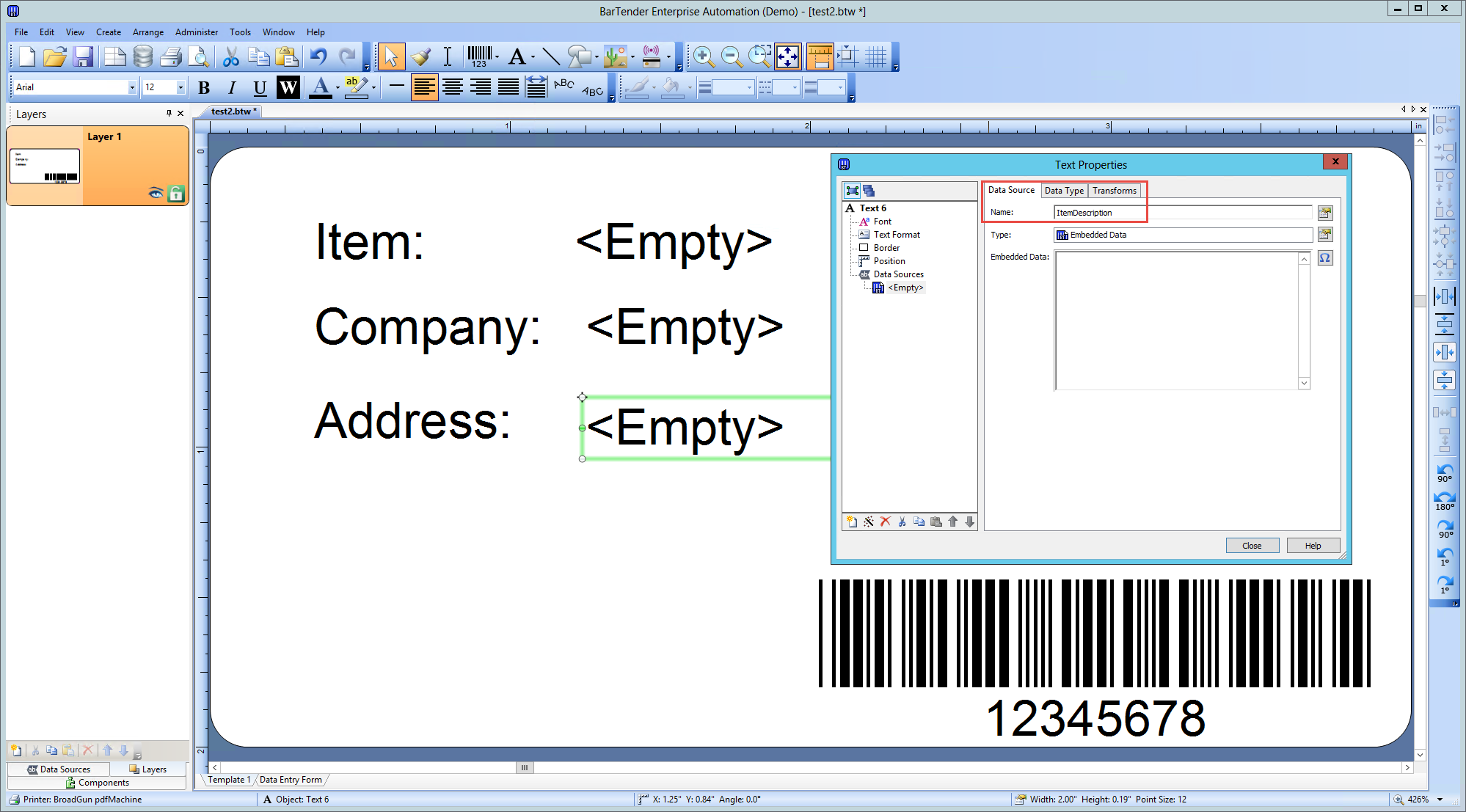Screen dimensions: 1466x812
Task: Toggle Layer 1 visibility eye
Action: point(156,193)
